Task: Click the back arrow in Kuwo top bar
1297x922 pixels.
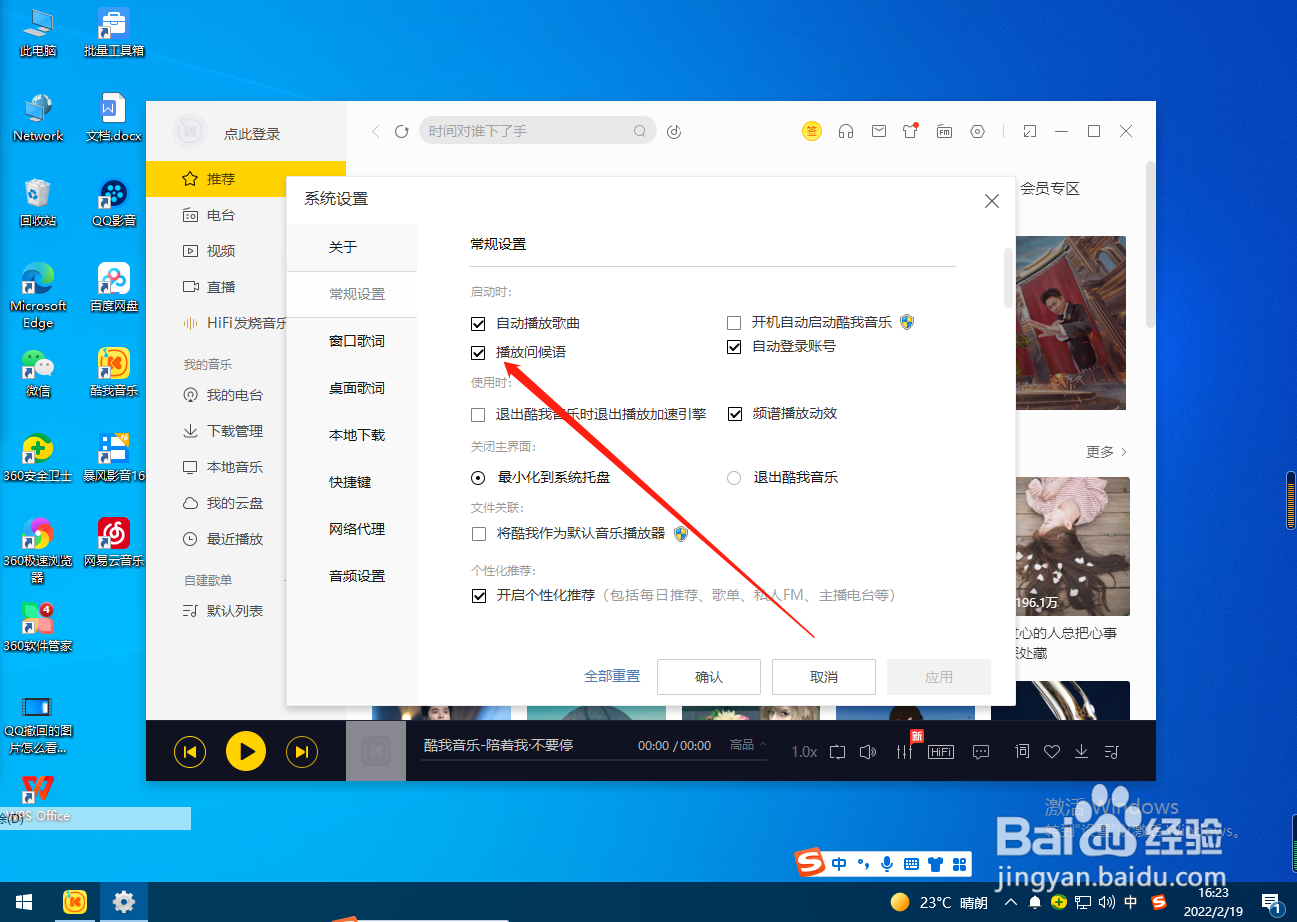Action: 376,131
